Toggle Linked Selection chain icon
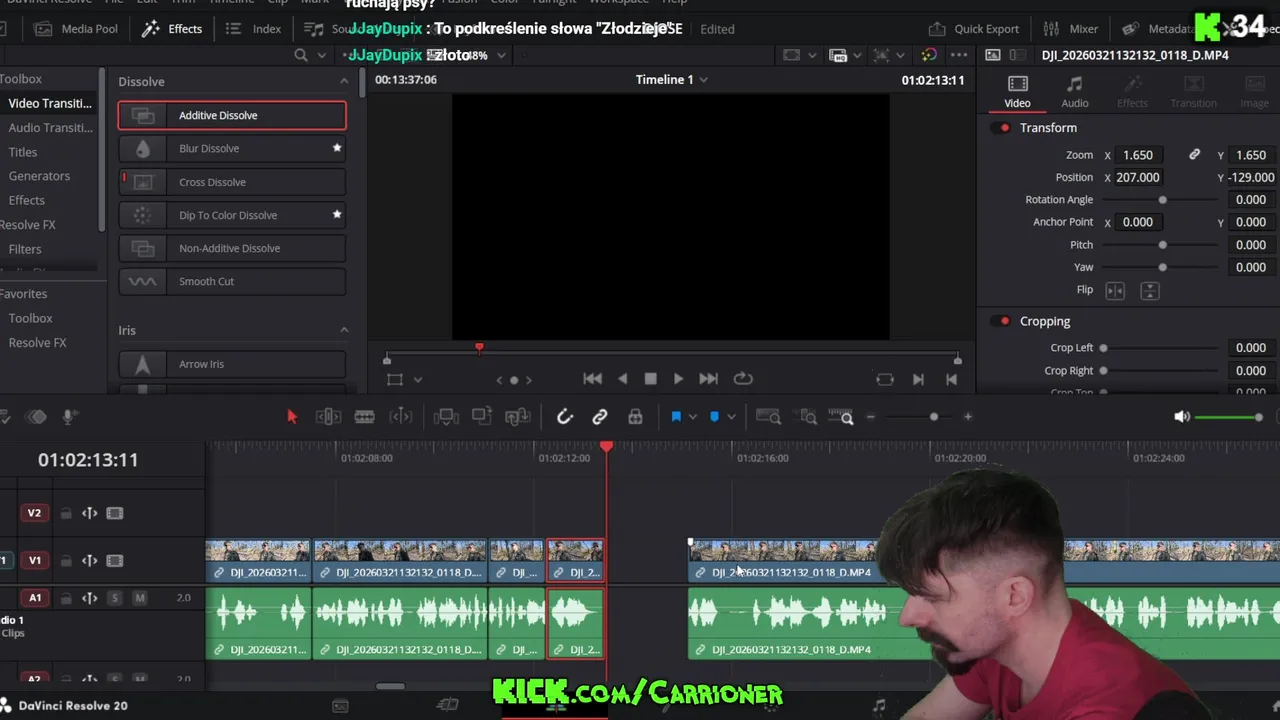This screenshot has height=720, width=1280. 600,417
